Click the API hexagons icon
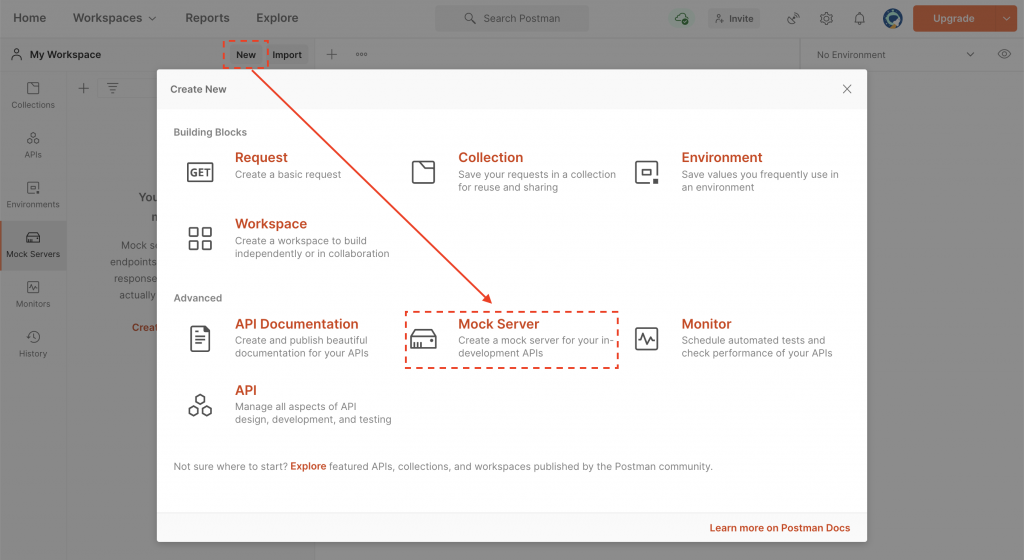 (x=200, y=405)
